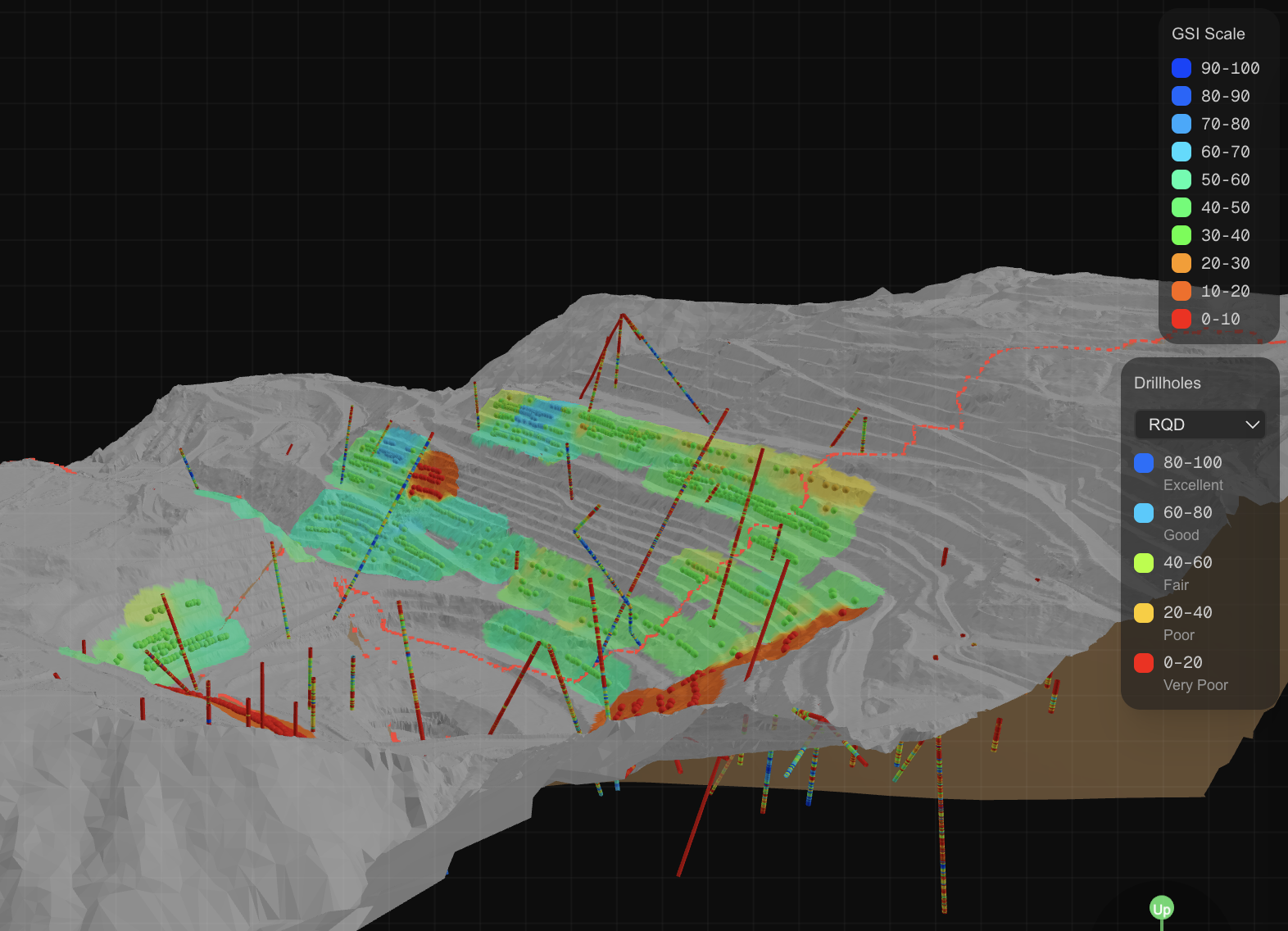
Task: Click the 'Good' RQD rating text
Action: click(1181, 535)
